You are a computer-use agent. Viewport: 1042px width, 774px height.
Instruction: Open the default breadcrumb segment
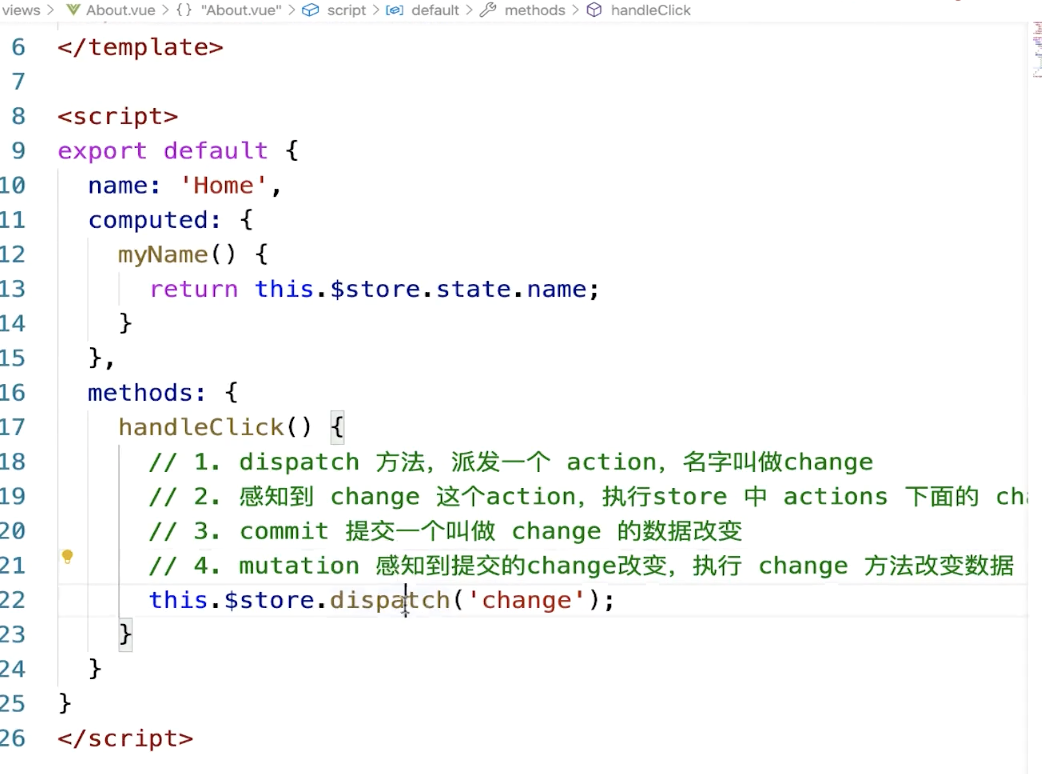click(435, 10)
